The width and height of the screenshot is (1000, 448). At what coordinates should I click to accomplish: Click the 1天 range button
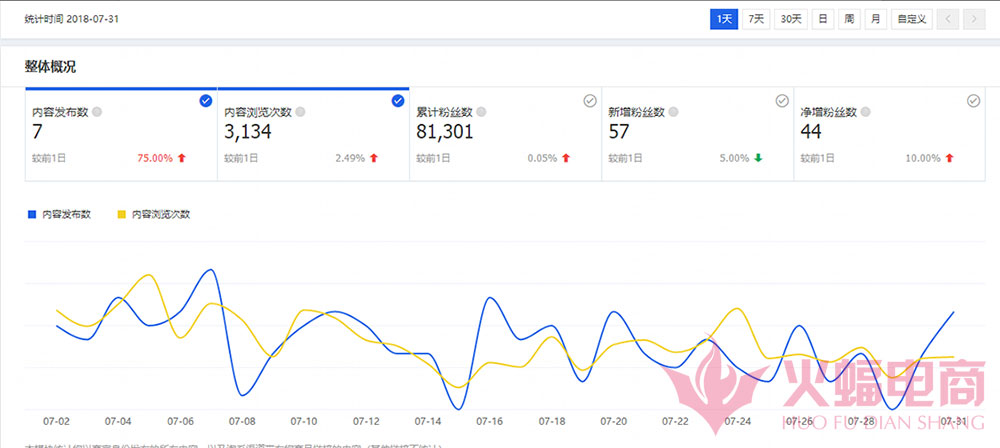(x=723, y=19)
